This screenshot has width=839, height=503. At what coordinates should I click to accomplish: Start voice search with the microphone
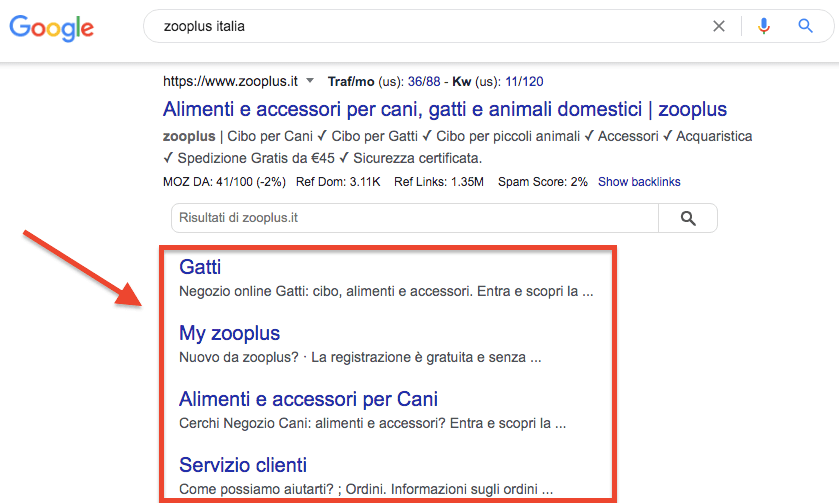coord(764,27)
